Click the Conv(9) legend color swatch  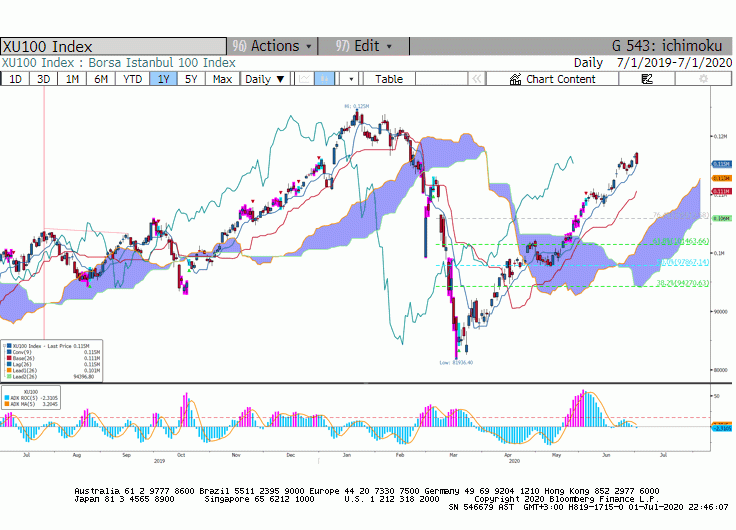pos(9,352)
